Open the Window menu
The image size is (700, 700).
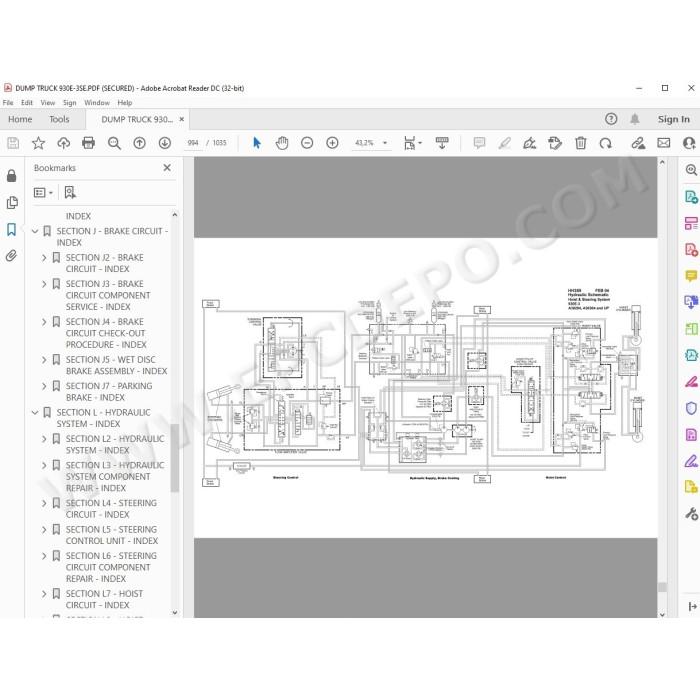pyautogui.click(x=97, y=103)
